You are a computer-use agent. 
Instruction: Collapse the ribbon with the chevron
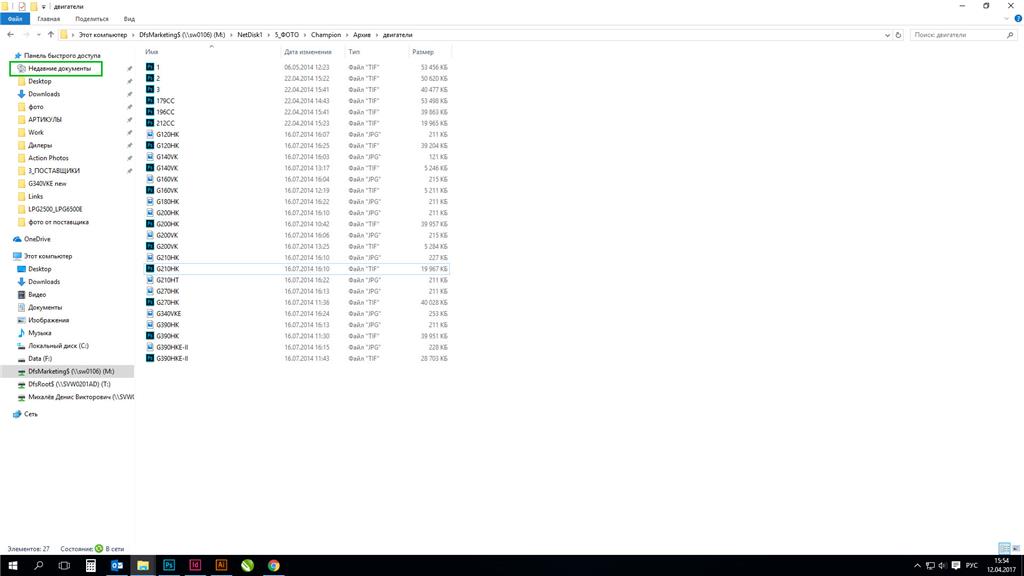point(1006,19)
